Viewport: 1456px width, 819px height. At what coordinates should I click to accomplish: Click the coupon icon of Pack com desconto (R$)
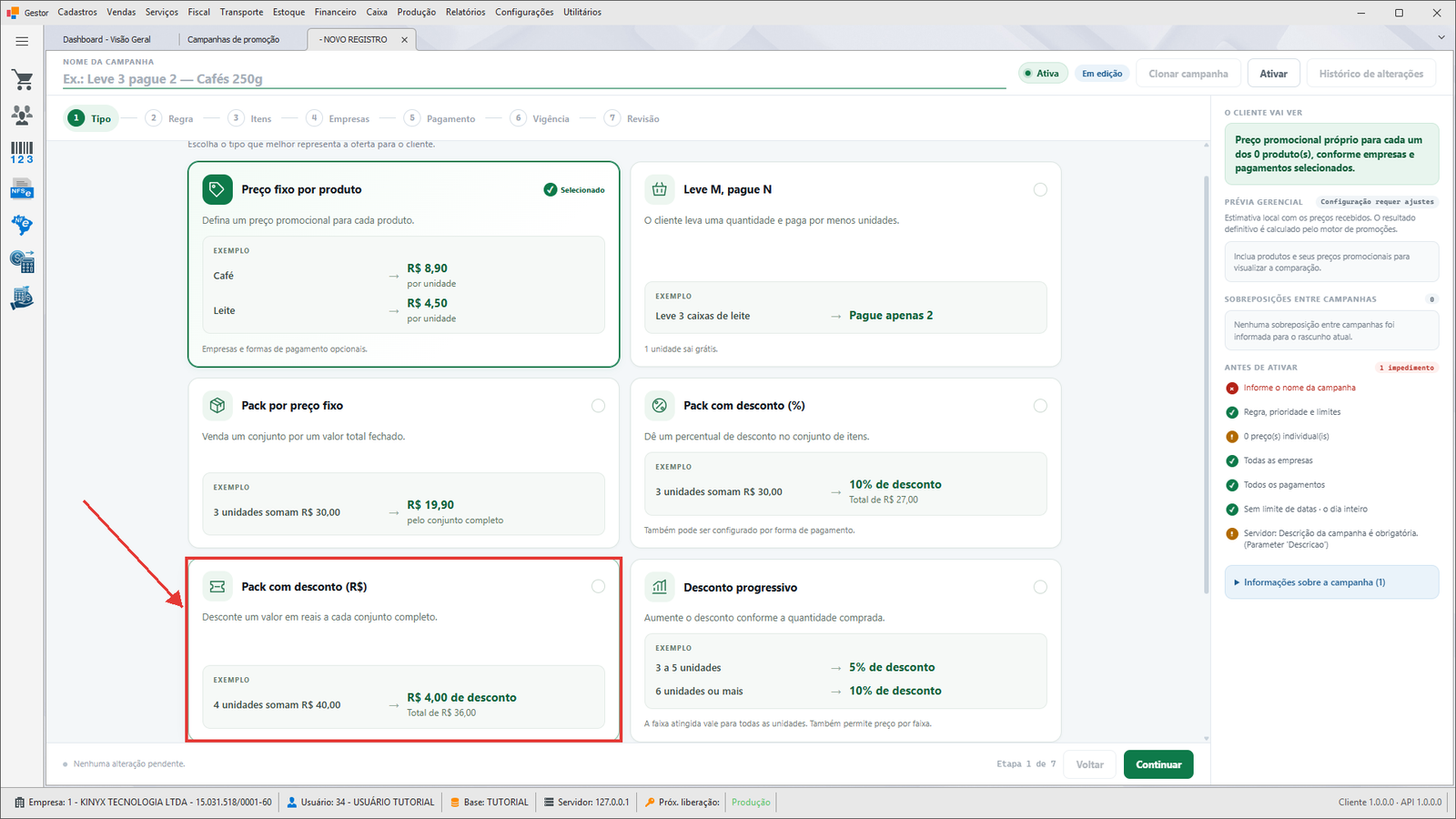point(217,587)
